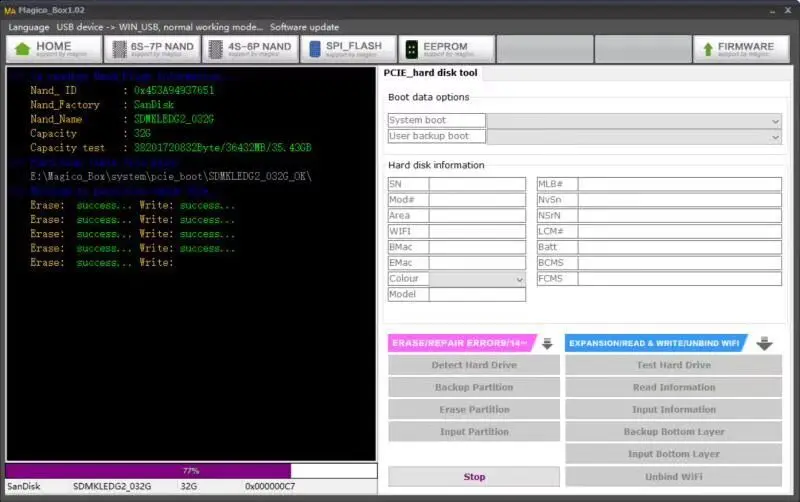Select the 4S-6P NAND chip icon
Viewport: 800px width, 502px height.
216,49
